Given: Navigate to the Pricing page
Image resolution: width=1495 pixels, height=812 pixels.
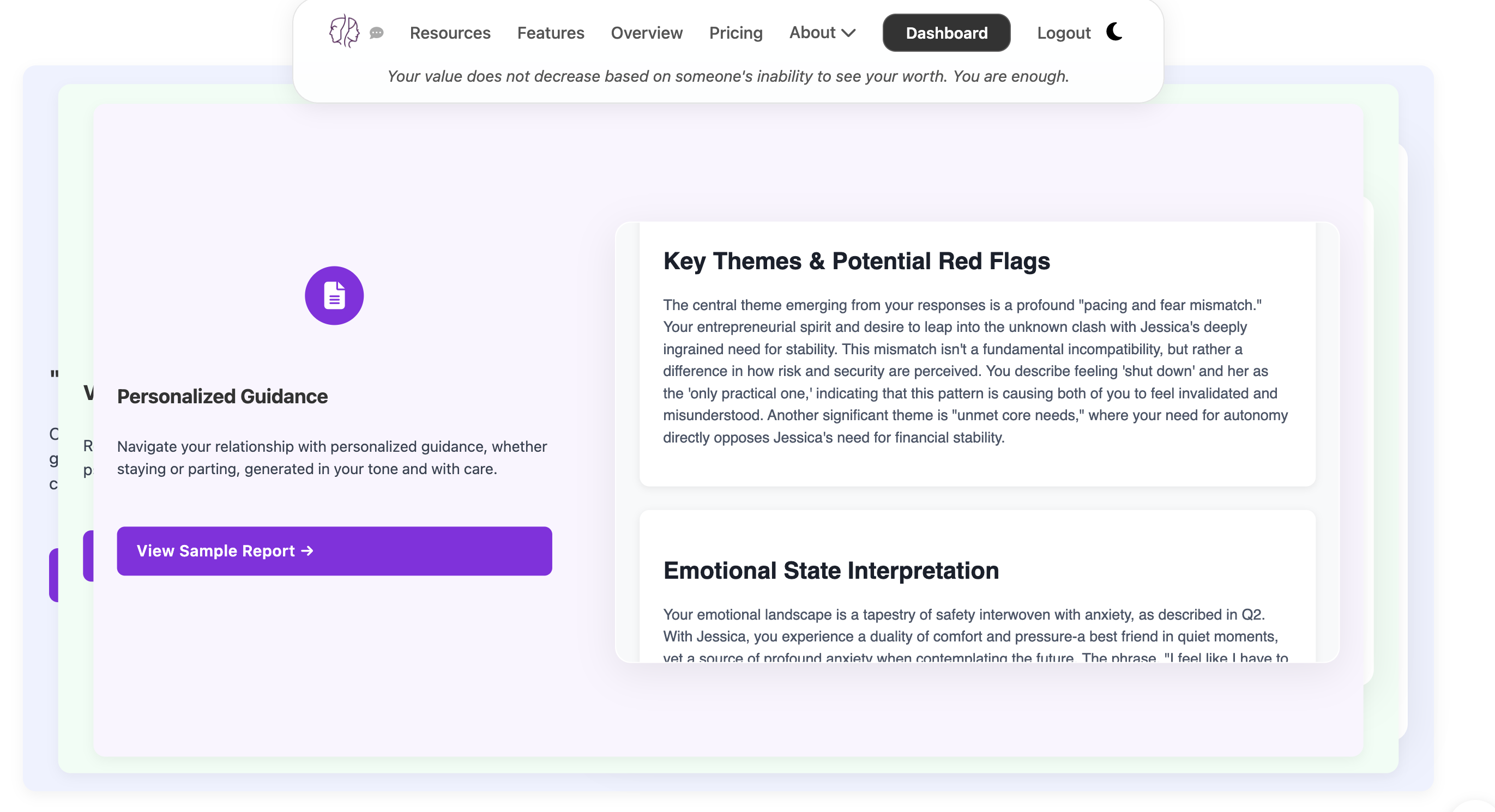Looking at the screenshot, I should click(736, 33).
